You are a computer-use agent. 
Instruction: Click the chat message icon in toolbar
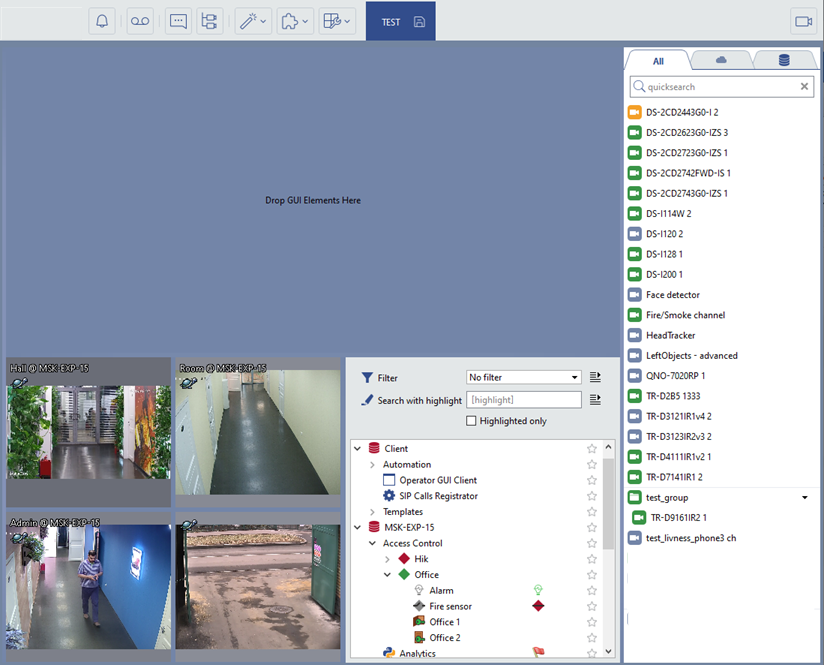[x=178, y=21]
